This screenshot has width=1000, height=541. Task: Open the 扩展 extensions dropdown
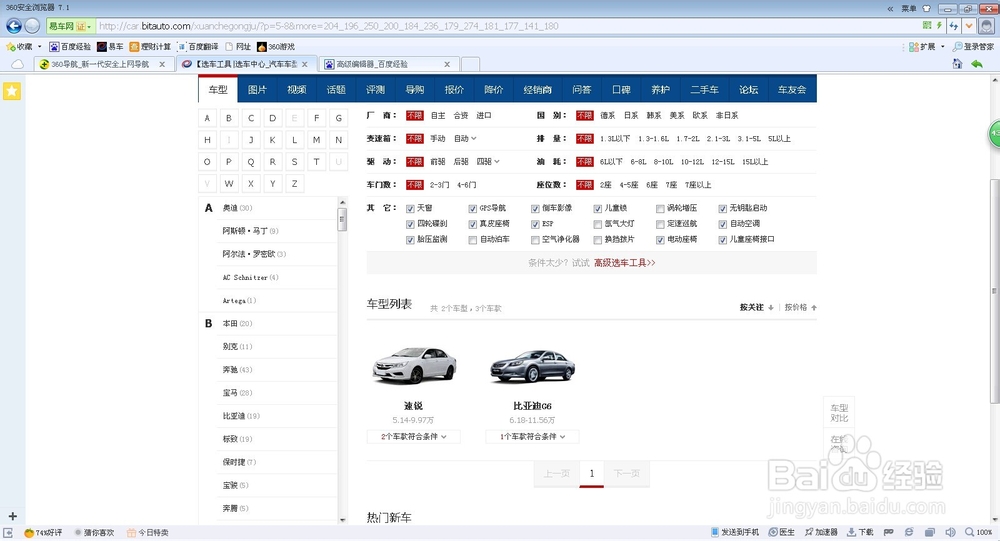coord(943,47)
